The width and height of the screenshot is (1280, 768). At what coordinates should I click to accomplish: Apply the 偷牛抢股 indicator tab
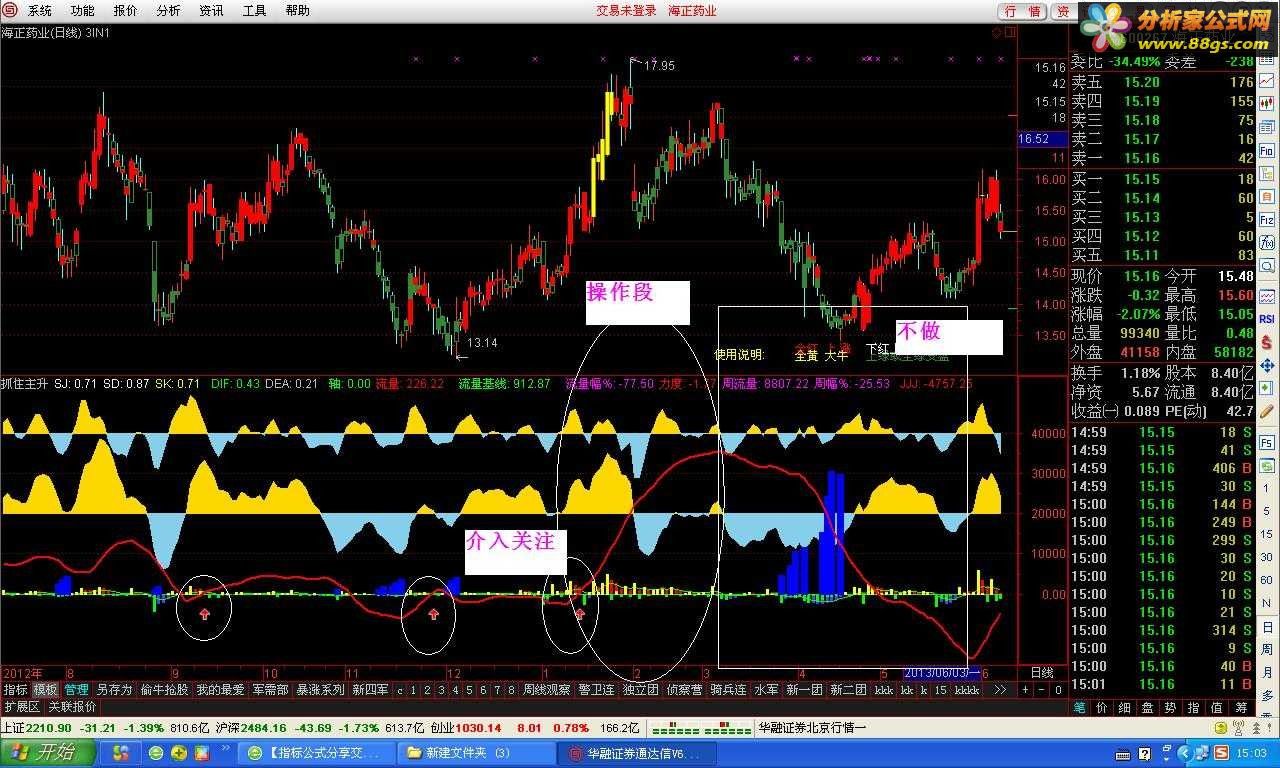click(164, 690)
